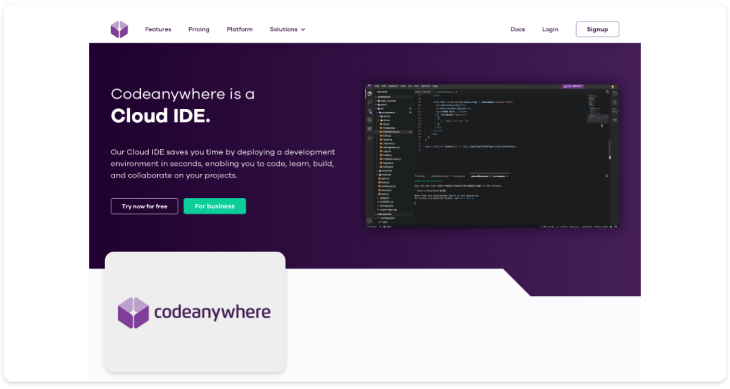Open the Features menu item

pyautogui.click(x=158, y=29)
